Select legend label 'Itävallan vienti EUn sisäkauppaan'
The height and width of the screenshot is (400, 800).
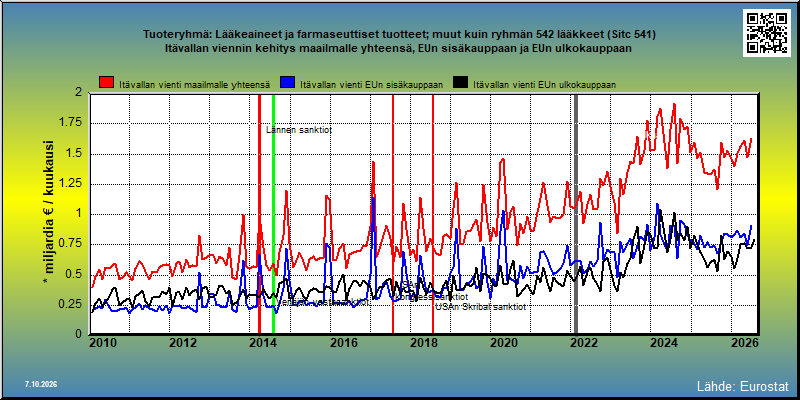click(x=372, y=85)
